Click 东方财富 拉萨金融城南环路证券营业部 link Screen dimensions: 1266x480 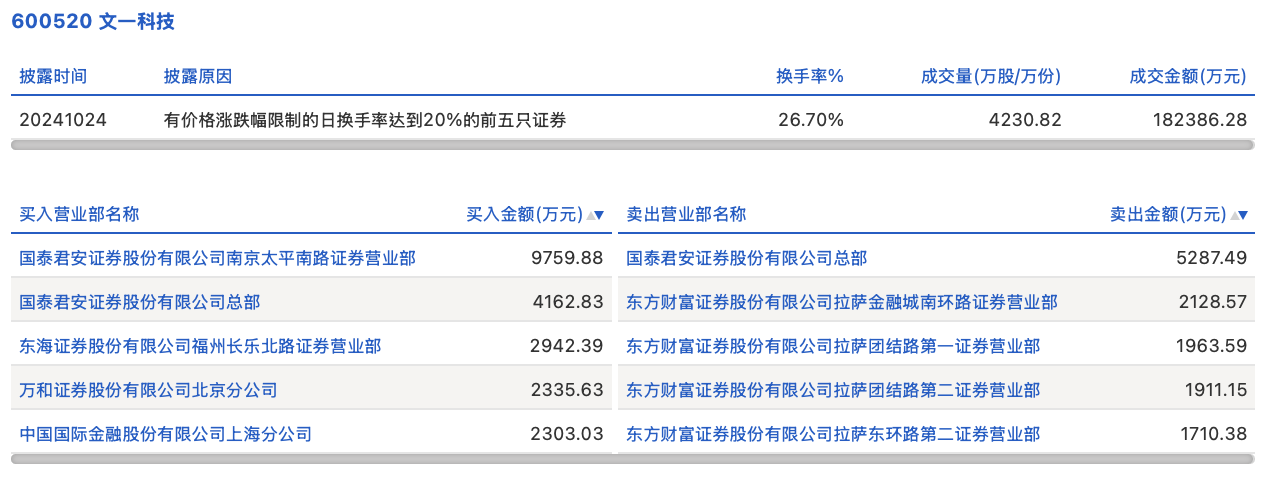coord(842,302)
